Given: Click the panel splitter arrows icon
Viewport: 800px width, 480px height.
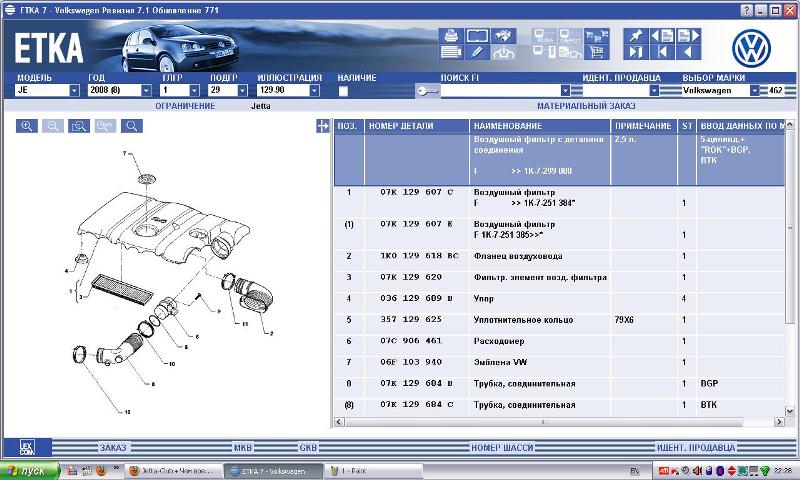Looking at the screenshot, I should click(x=322, y=126).
